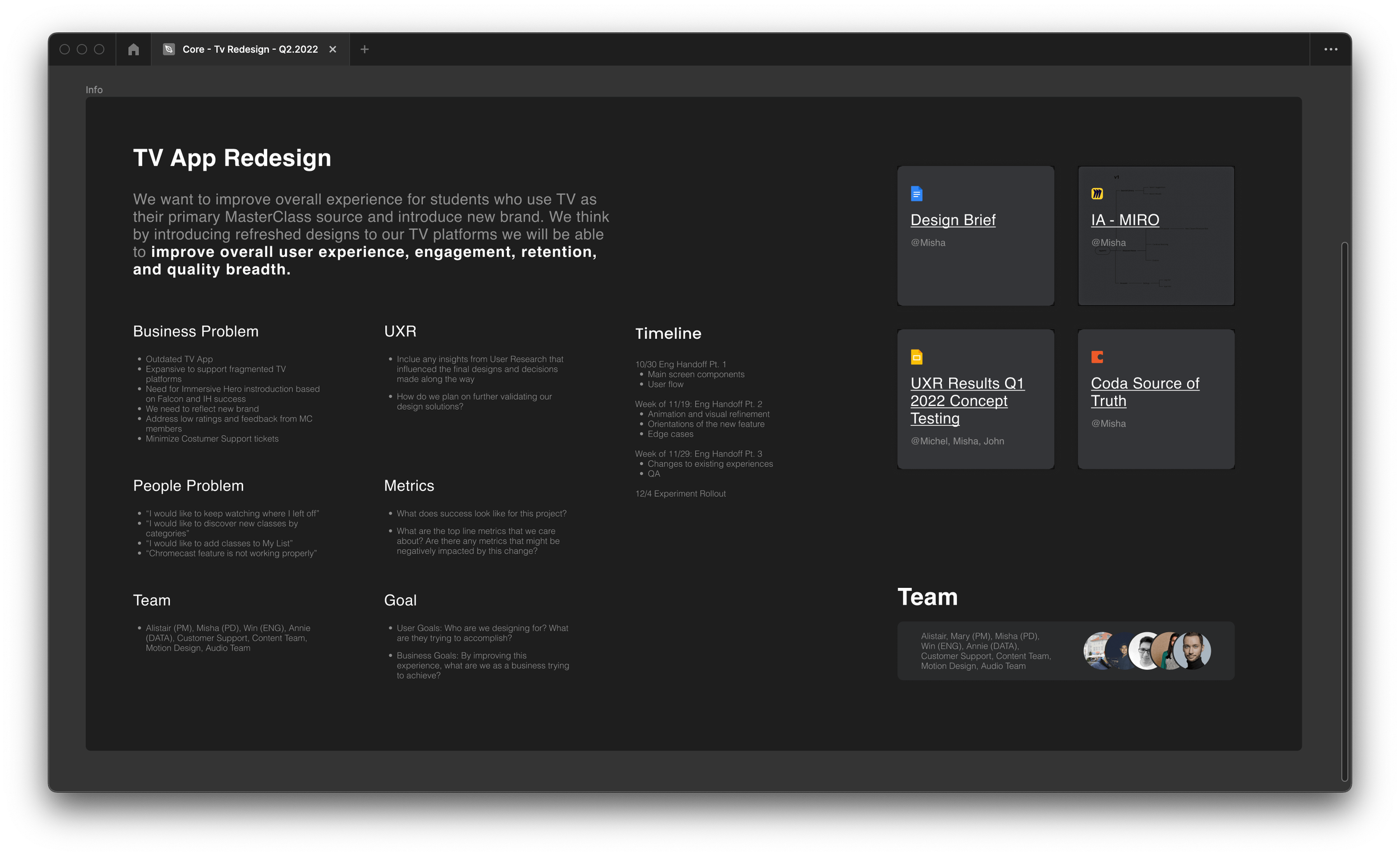Click the Google Docs icon on Design Brief card
The width and height of the screenshot is (1400, 856).
917,194
